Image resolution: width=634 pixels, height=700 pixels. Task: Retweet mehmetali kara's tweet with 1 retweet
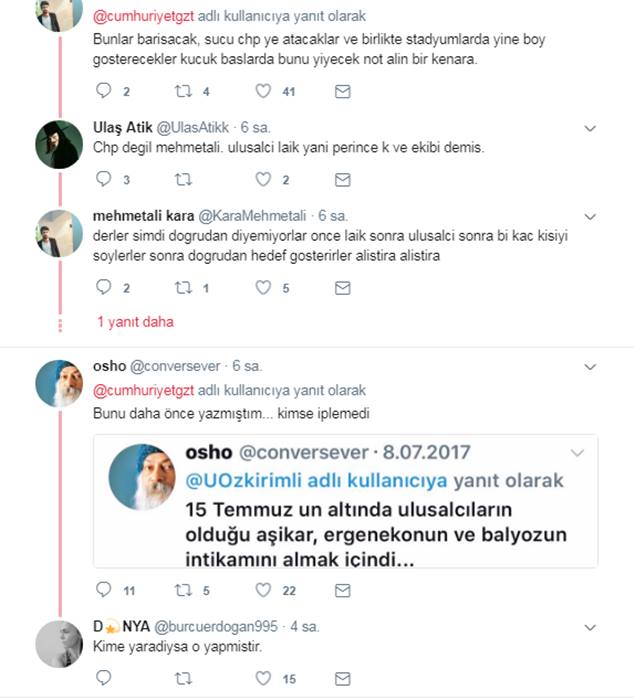pos(183,288)
